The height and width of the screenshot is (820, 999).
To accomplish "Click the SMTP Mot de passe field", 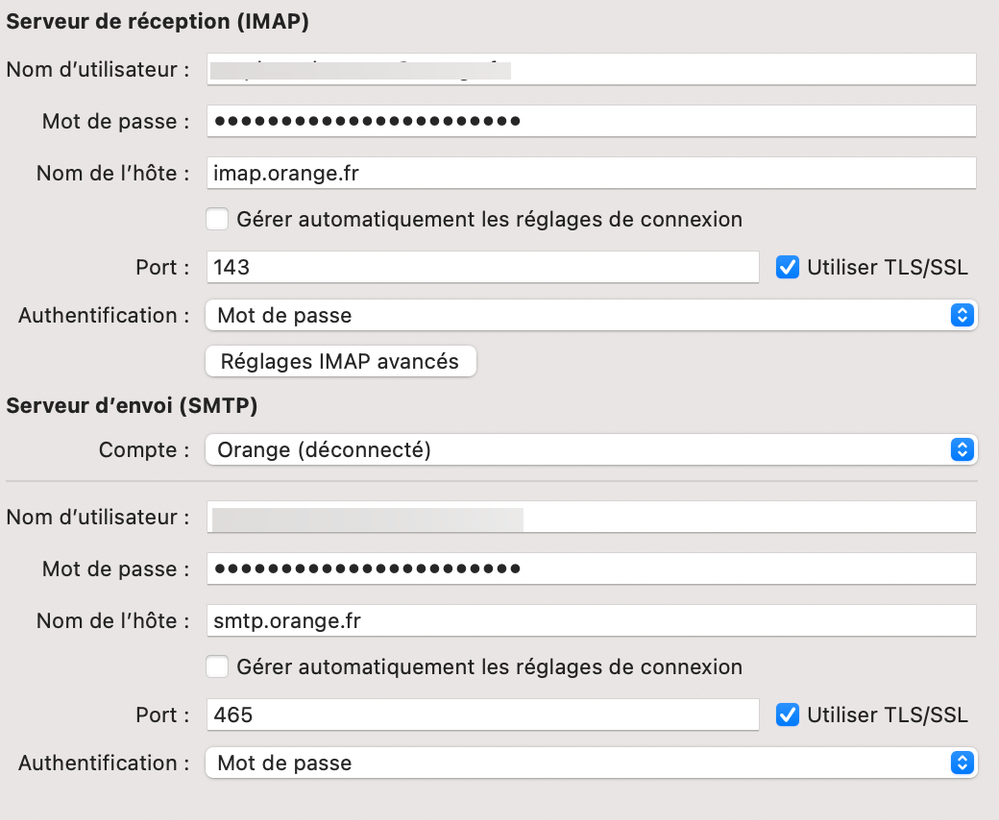I will [590, 569].
